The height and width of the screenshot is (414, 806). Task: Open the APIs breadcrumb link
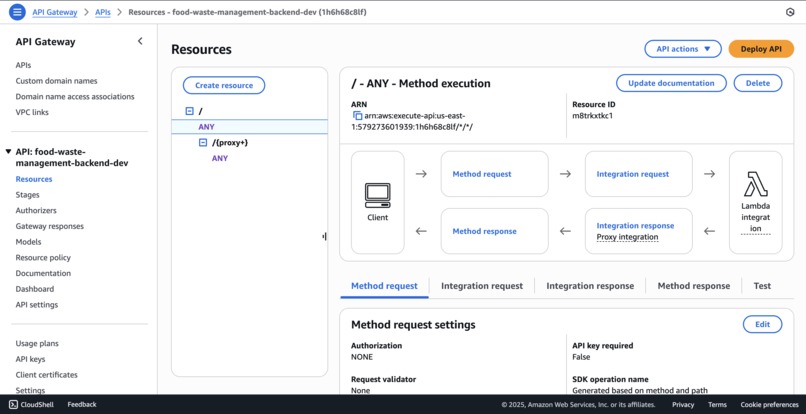click(x=102, y=12)
